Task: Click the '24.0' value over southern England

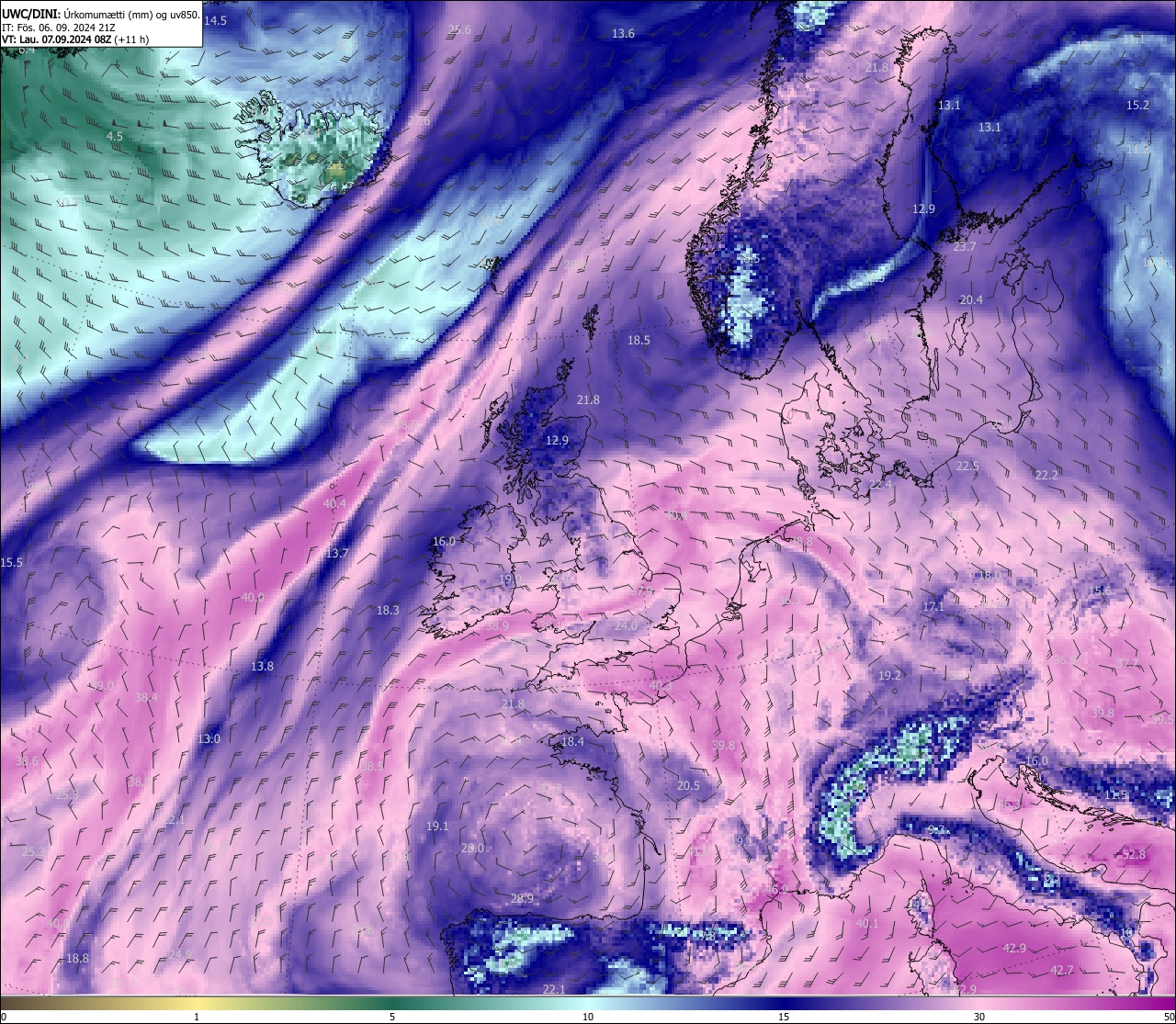Action: (626, 625)
